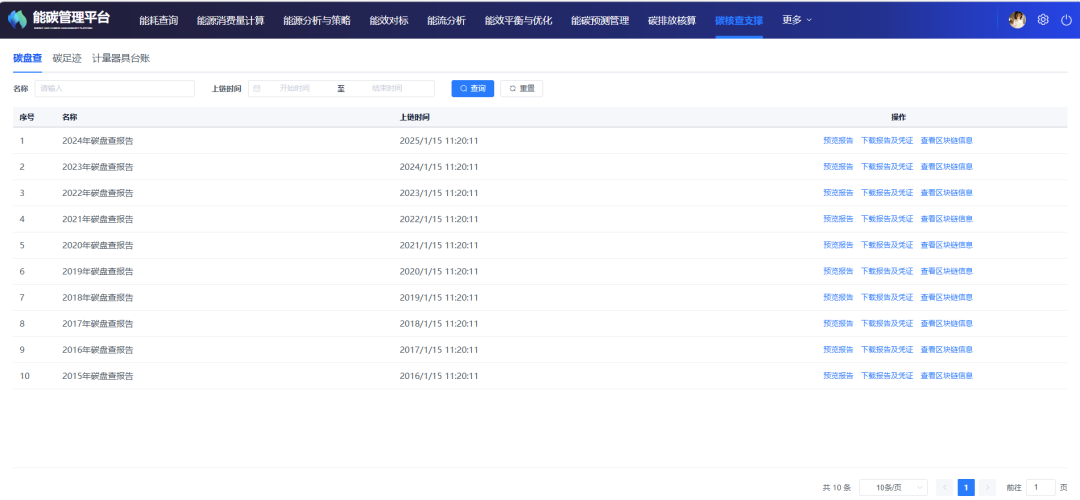View 查看区块链信息 for 2022 report
This screenshot has height=500, width=1080.
click(947, 193)
